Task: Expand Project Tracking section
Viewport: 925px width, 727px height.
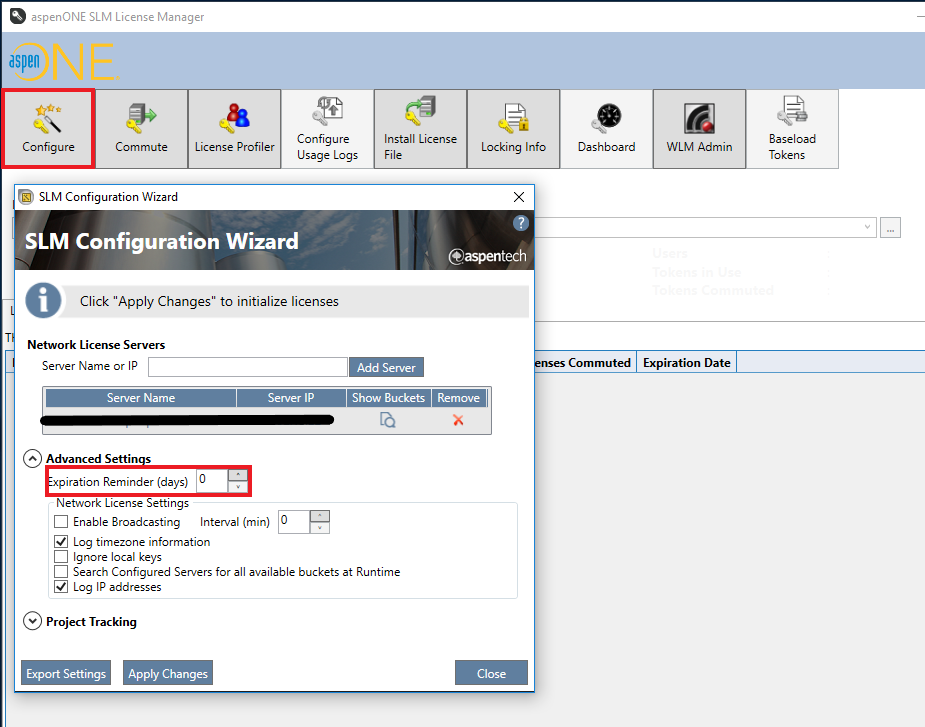Action: (x=32, y=621)
